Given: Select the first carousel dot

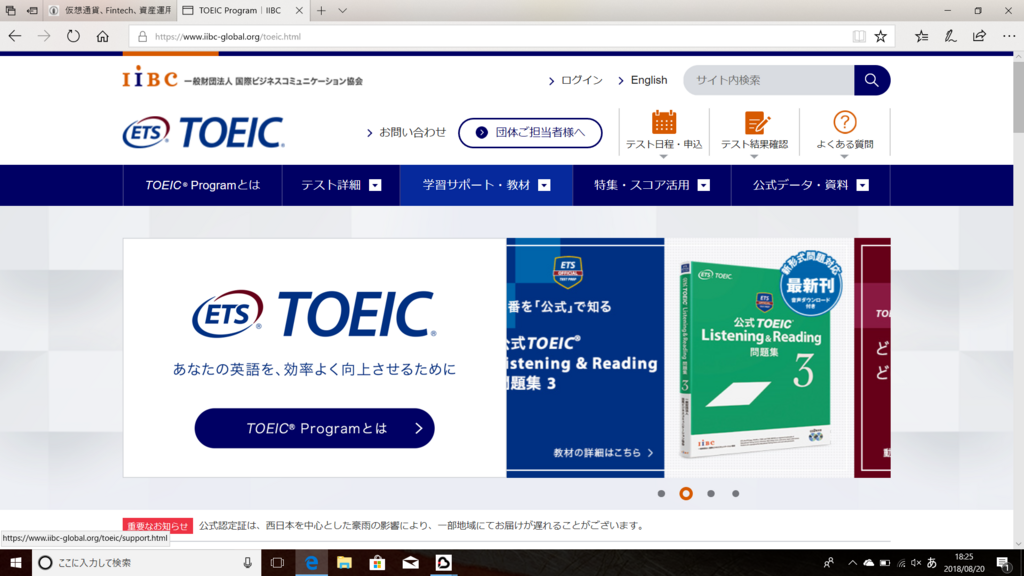Looking at the screenshot, I should pos(661,494).
